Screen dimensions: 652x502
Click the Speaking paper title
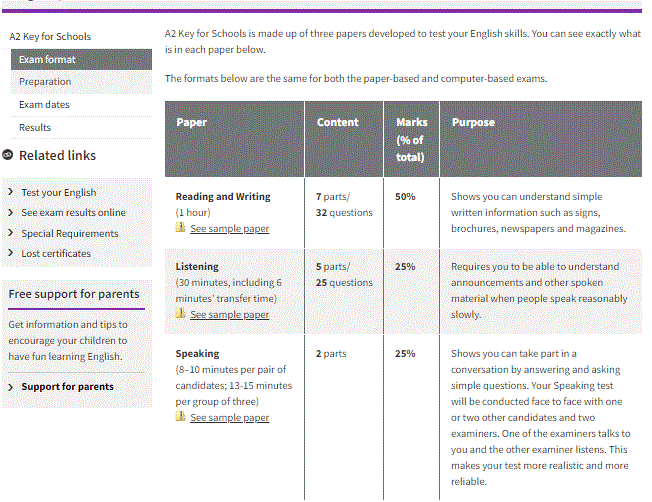coord(198,354)
